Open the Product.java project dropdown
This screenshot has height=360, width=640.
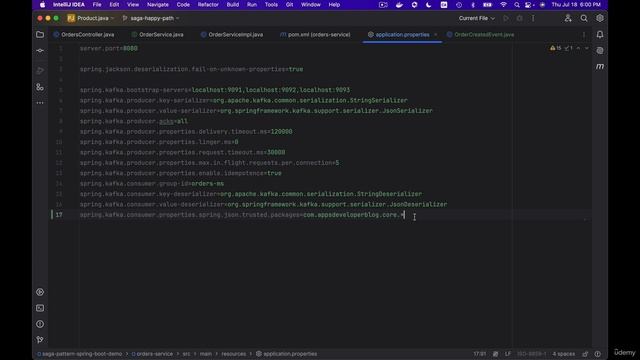[91, 18]
